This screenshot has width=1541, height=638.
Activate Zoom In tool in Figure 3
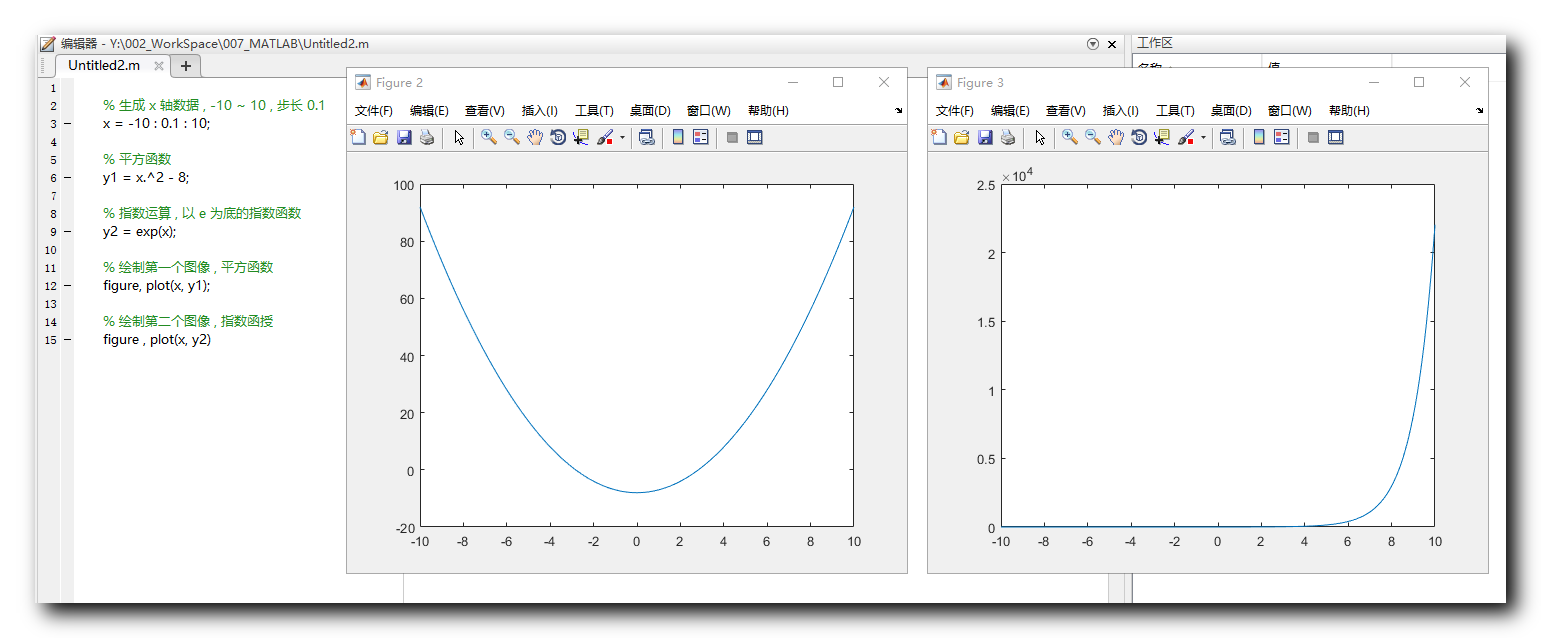pos(1069,137)
